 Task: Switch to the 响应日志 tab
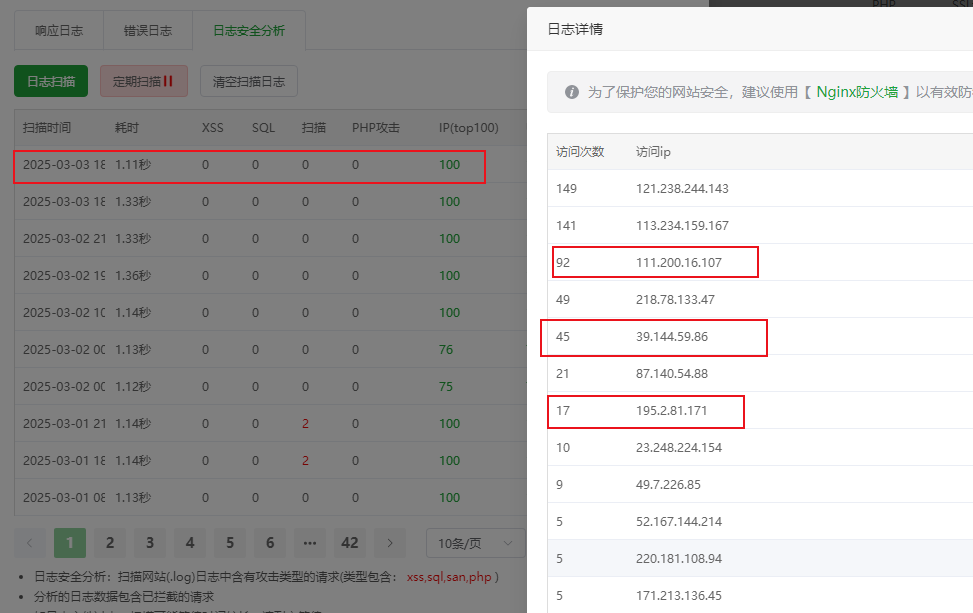[59, 30]
